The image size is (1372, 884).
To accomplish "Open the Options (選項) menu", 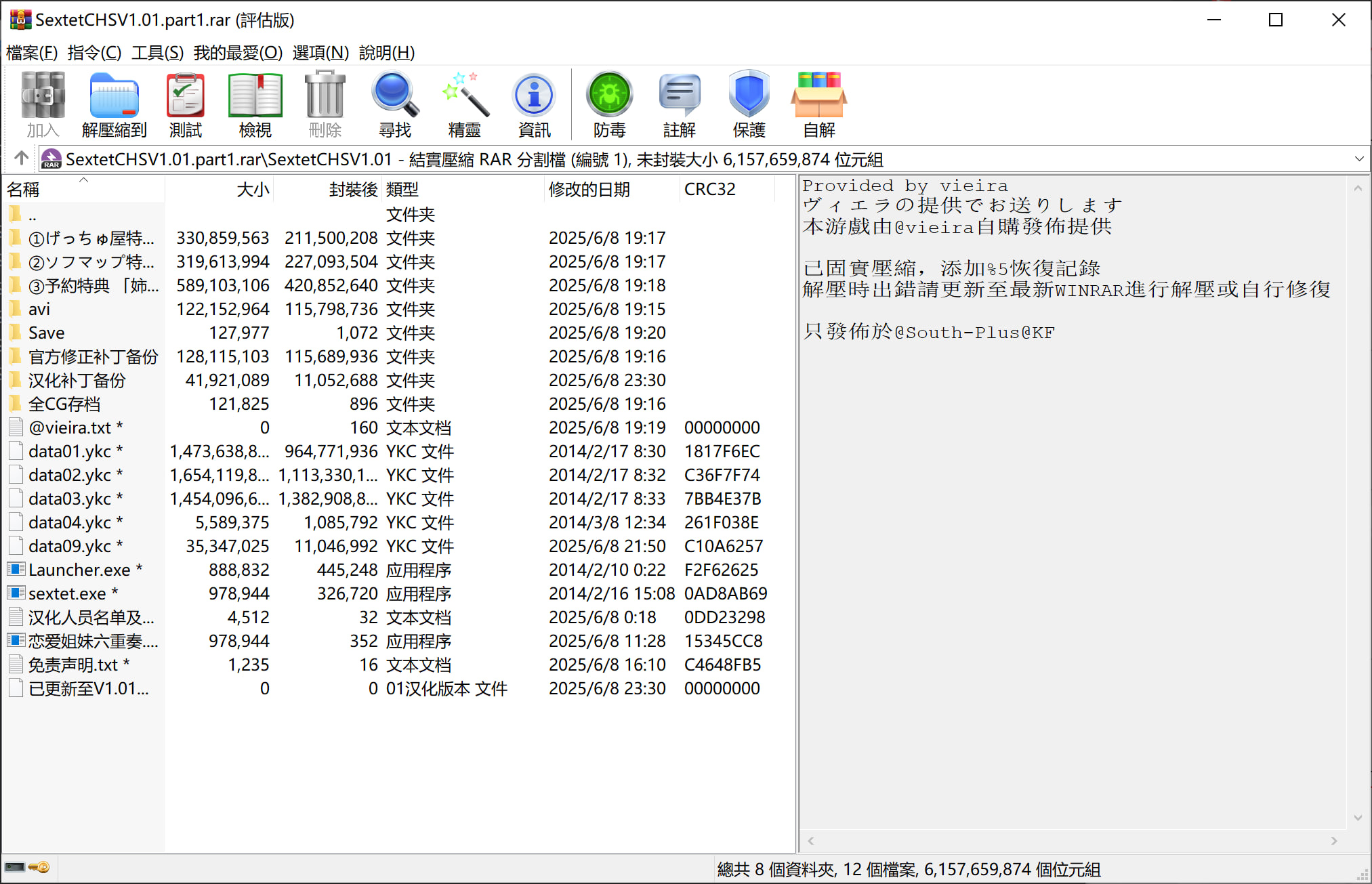I will [320, 52].
